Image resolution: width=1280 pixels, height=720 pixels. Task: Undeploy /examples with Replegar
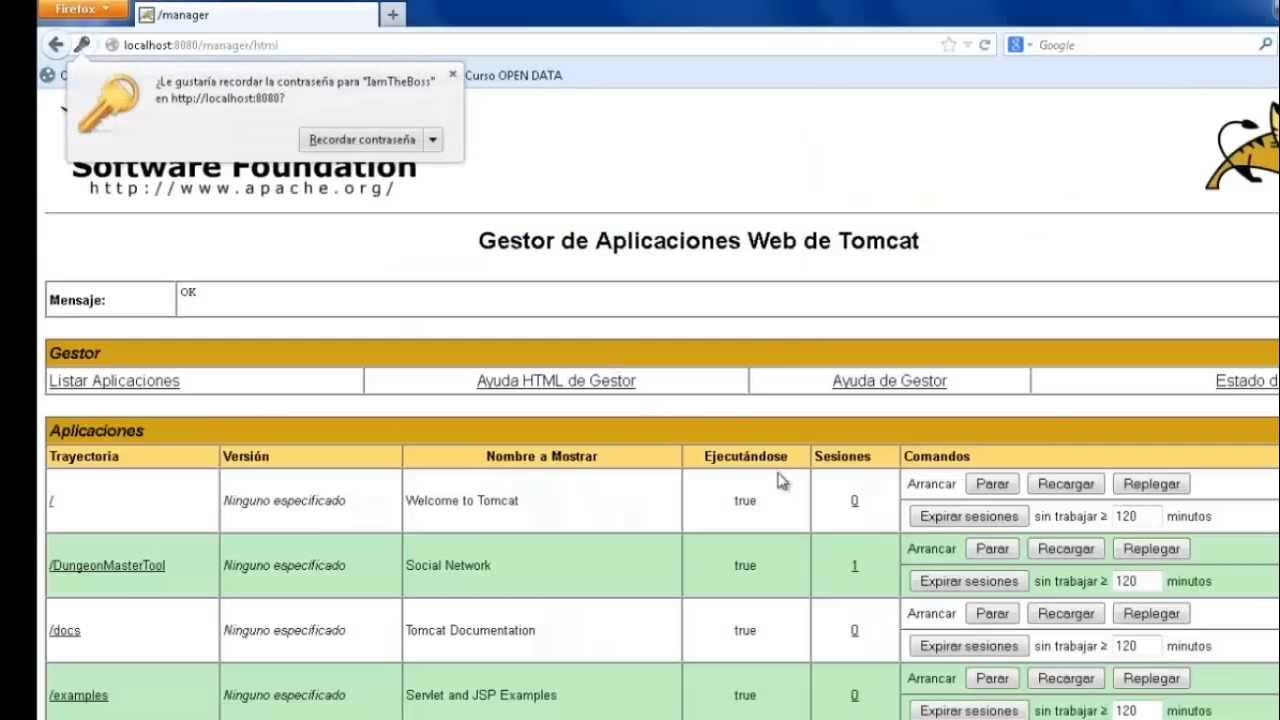pyautogui.click(x=1151, y=679)
